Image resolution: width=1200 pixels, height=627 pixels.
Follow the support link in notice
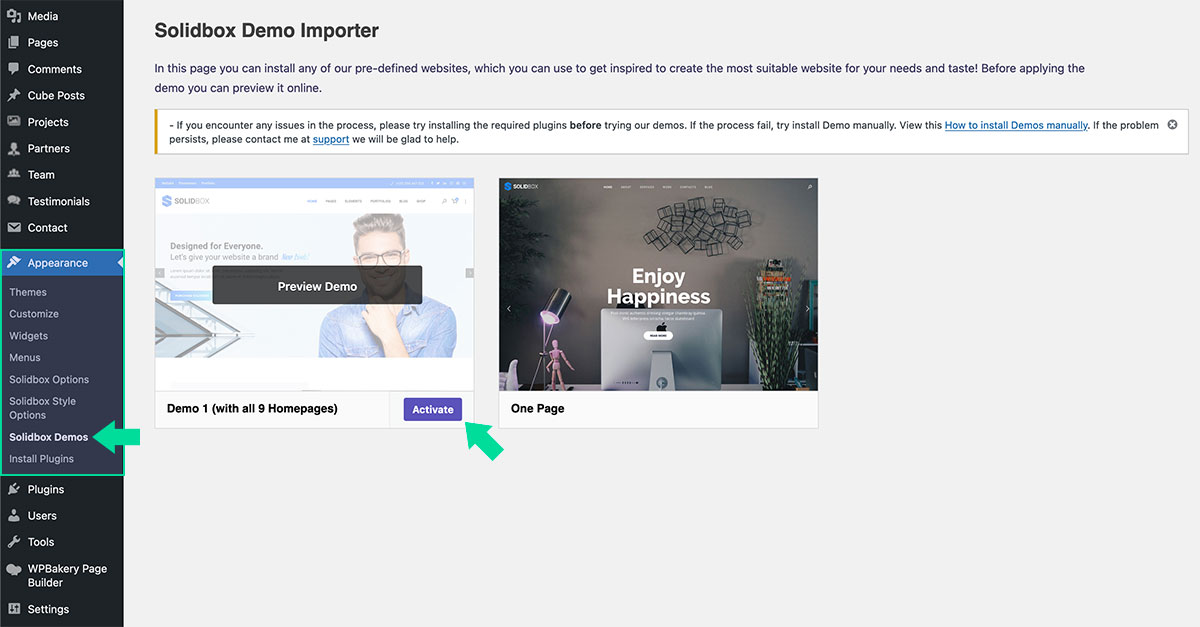(x=330, y=140)
